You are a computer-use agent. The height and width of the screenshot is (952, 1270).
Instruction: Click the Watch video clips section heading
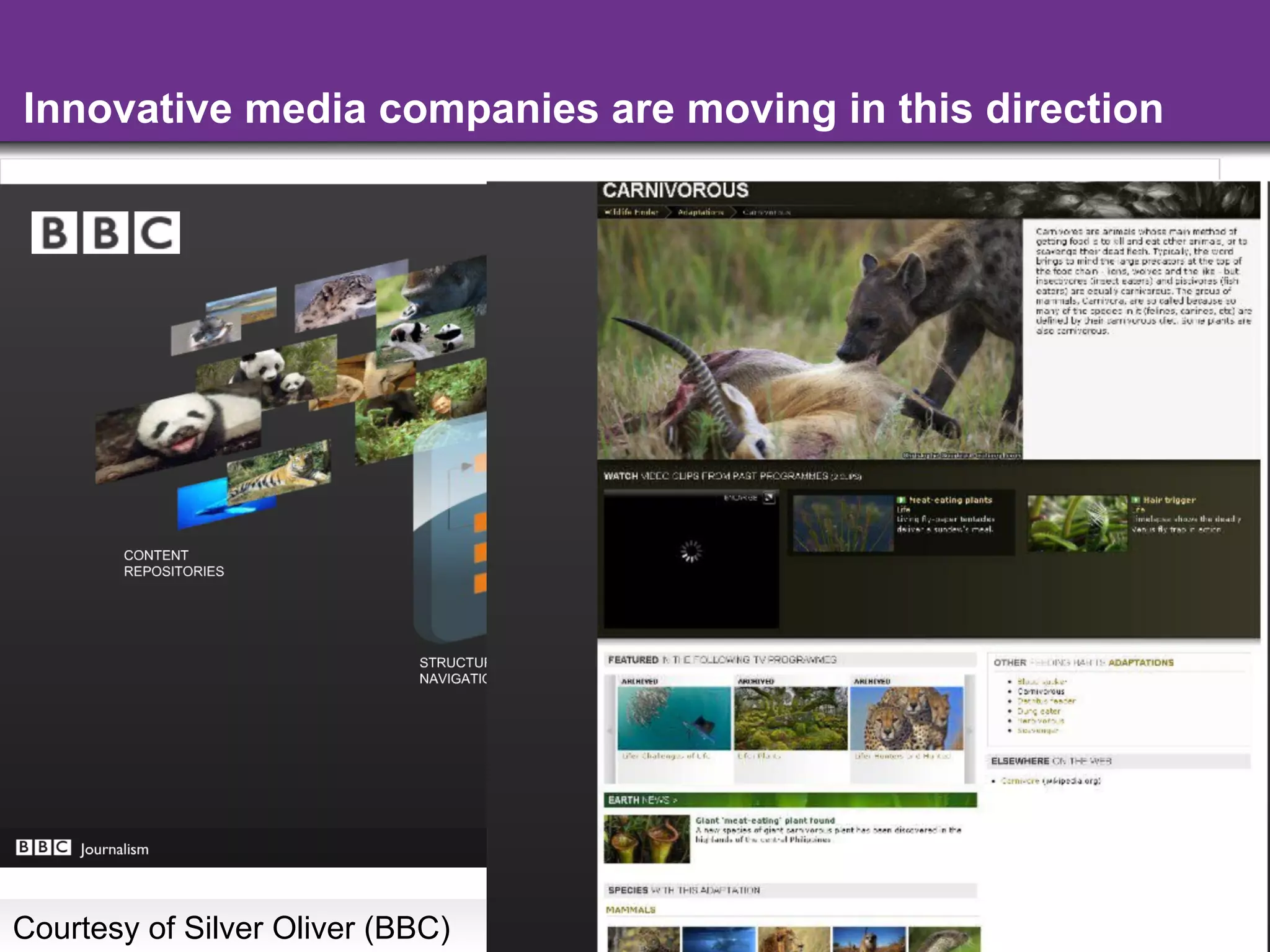(732, 475)
